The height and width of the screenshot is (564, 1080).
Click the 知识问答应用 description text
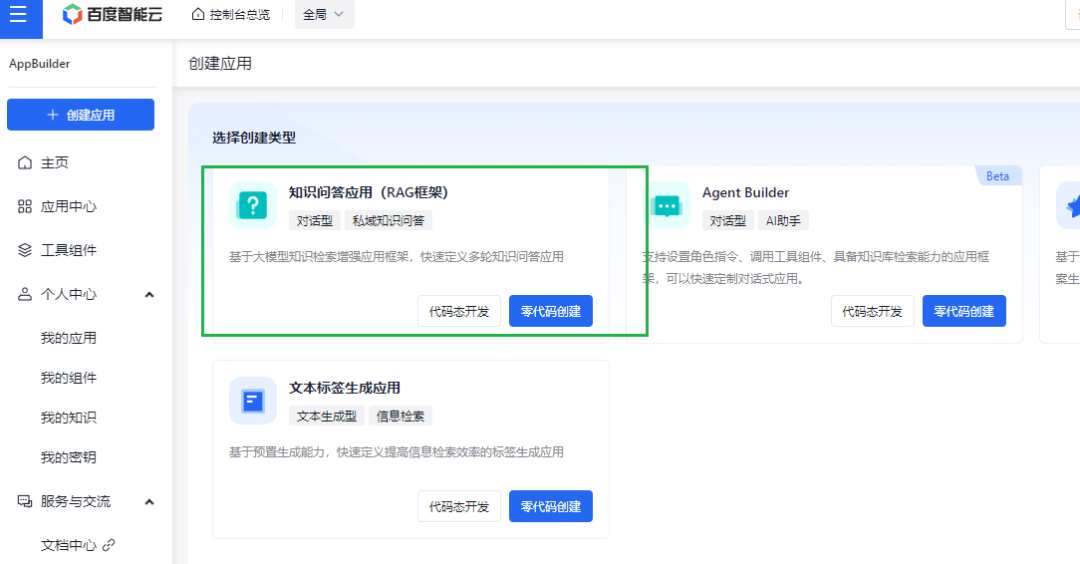pos(397,256)
